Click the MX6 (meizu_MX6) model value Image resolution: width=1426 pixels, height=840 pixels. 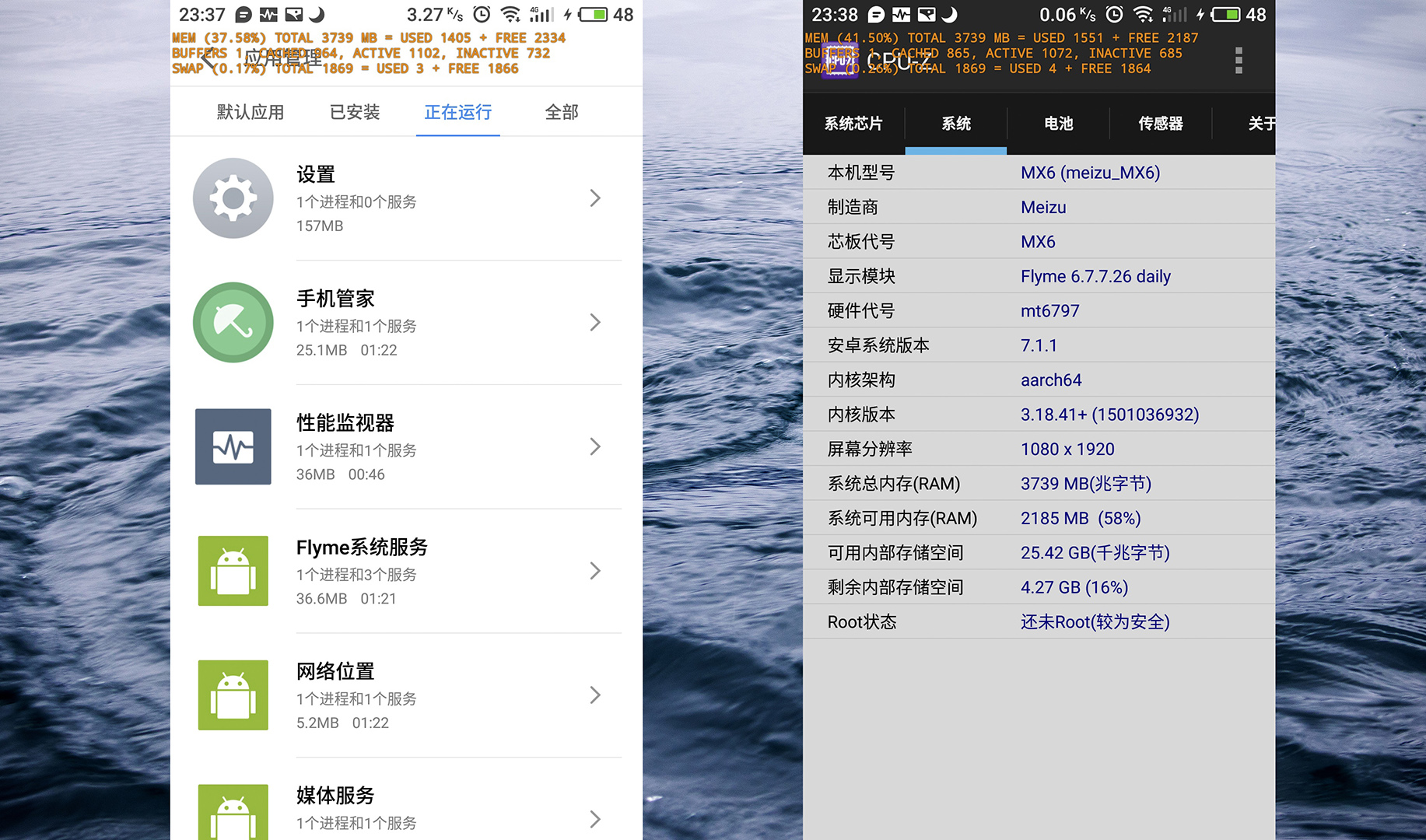coord(1090,173)
